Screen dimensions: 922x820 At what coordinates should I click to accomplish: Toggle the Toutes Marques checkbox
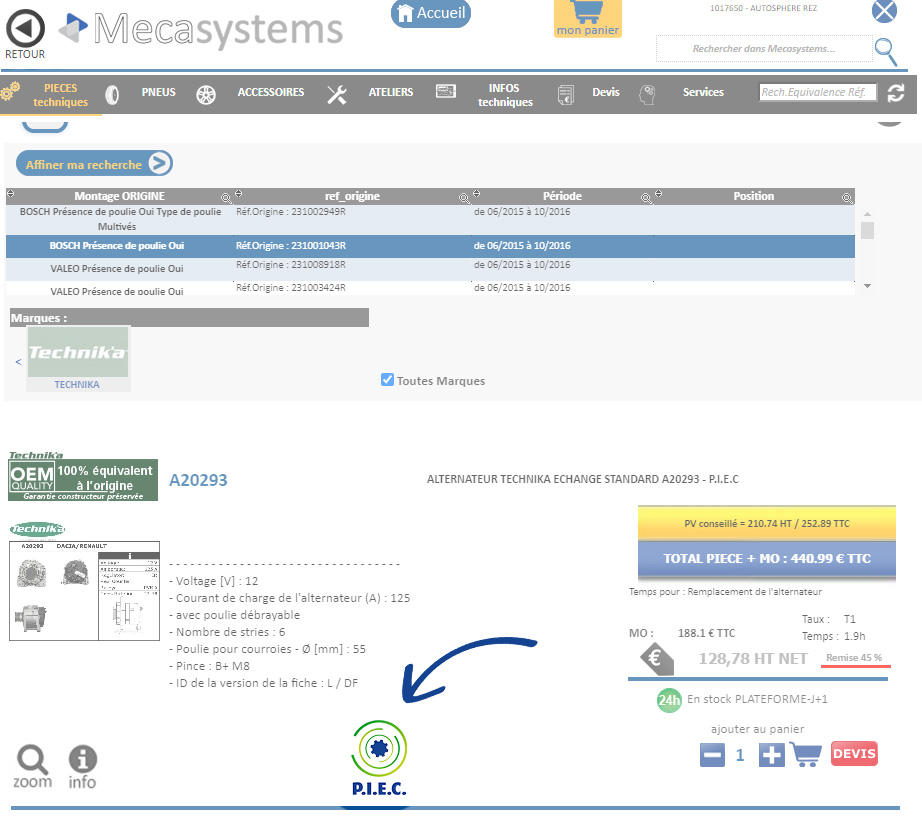tap(387, 380)
